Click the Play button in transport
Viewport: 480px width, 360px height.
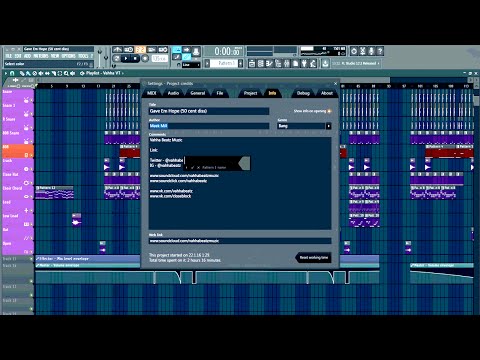point(126,59)
